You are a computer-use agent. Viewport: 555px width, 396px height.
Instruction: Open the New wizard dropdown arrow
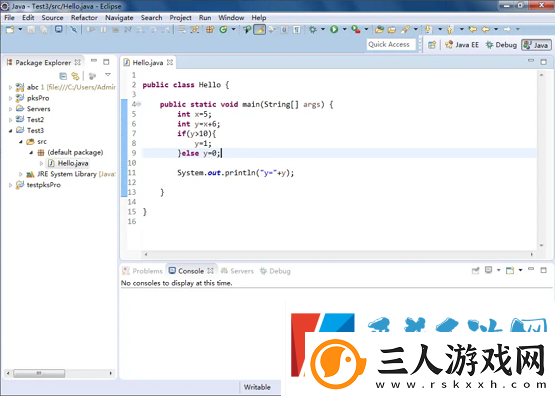pyautogui.click(x=20, y=29)
